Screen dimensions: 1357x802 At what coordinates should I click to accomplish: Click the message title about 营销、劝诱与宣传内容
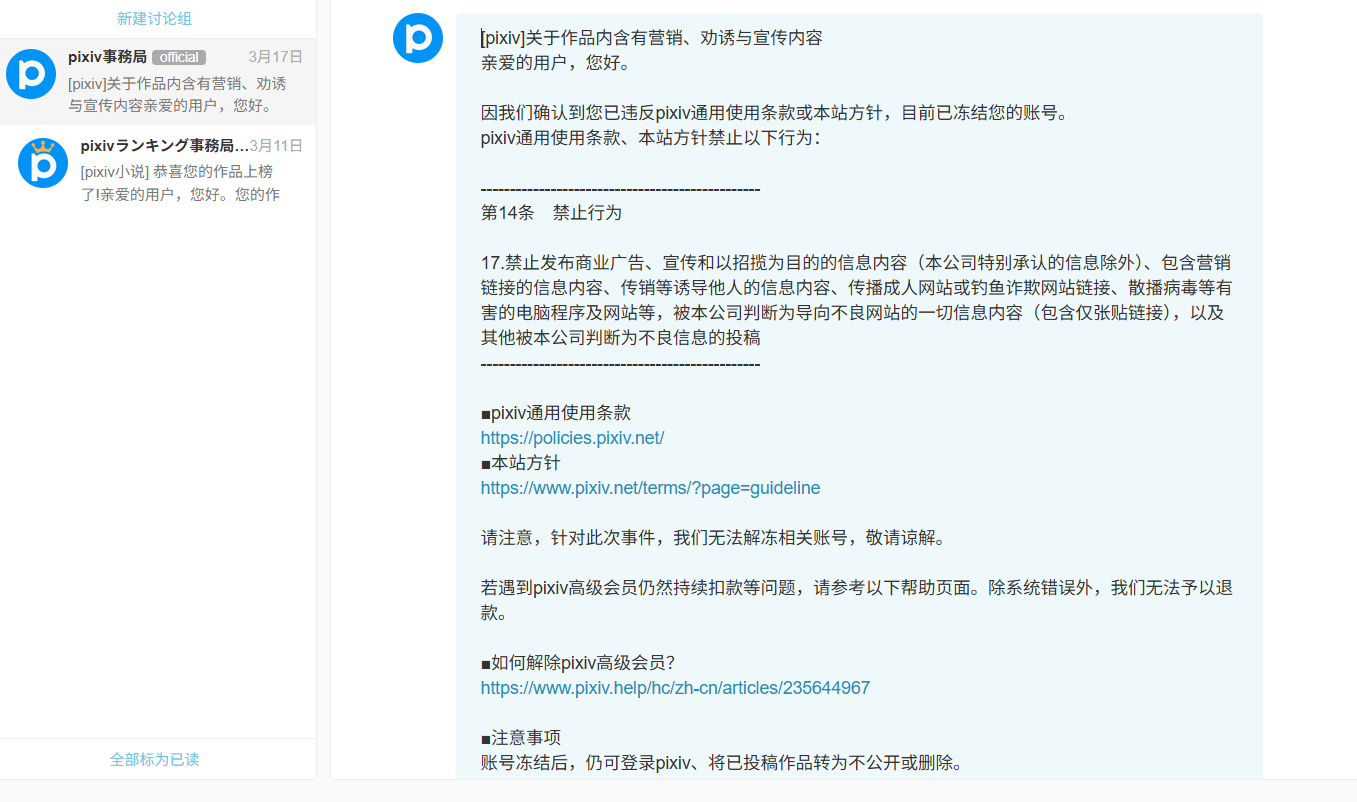[652, 38]
